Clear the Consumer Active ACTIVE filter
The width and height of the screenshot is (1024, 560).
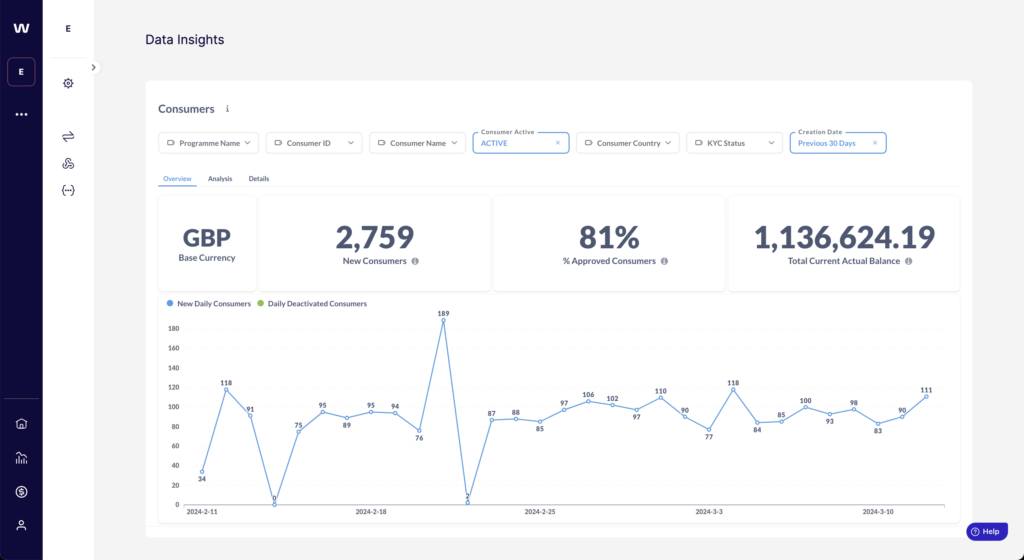[x=558, y=143]
